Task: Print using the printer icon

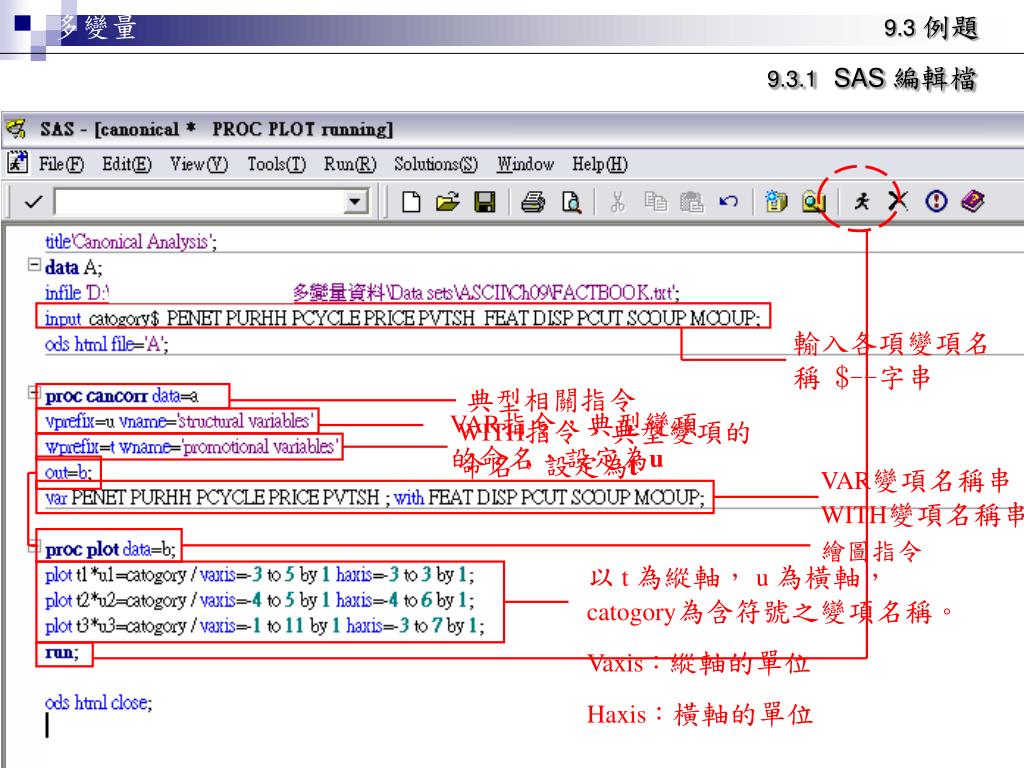Action: (x=533, y=202)
